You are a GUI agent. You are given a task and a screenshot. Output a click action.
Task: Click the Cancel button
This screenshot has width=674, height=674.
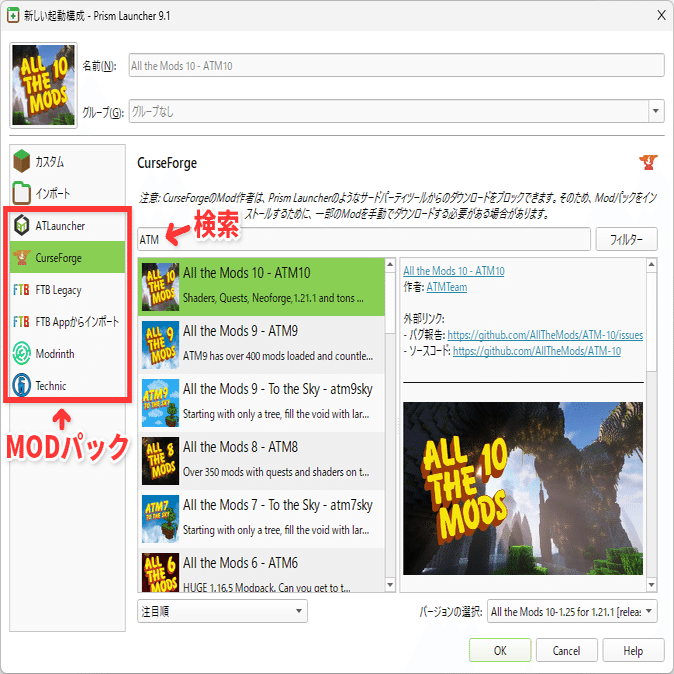(567, 650)
